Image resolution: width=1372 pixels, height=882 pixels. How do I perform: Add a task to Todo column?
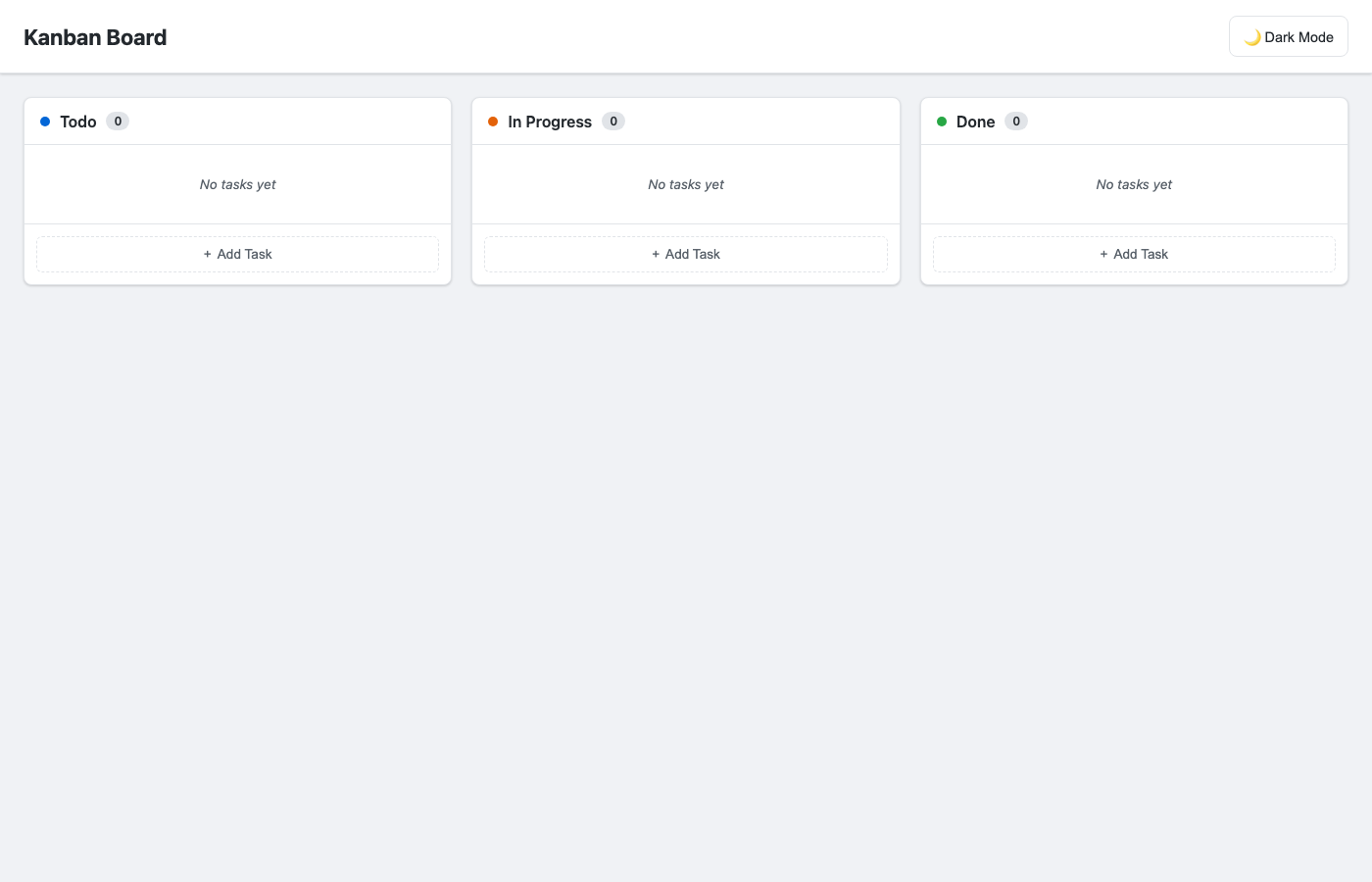[x=237, y=254]
